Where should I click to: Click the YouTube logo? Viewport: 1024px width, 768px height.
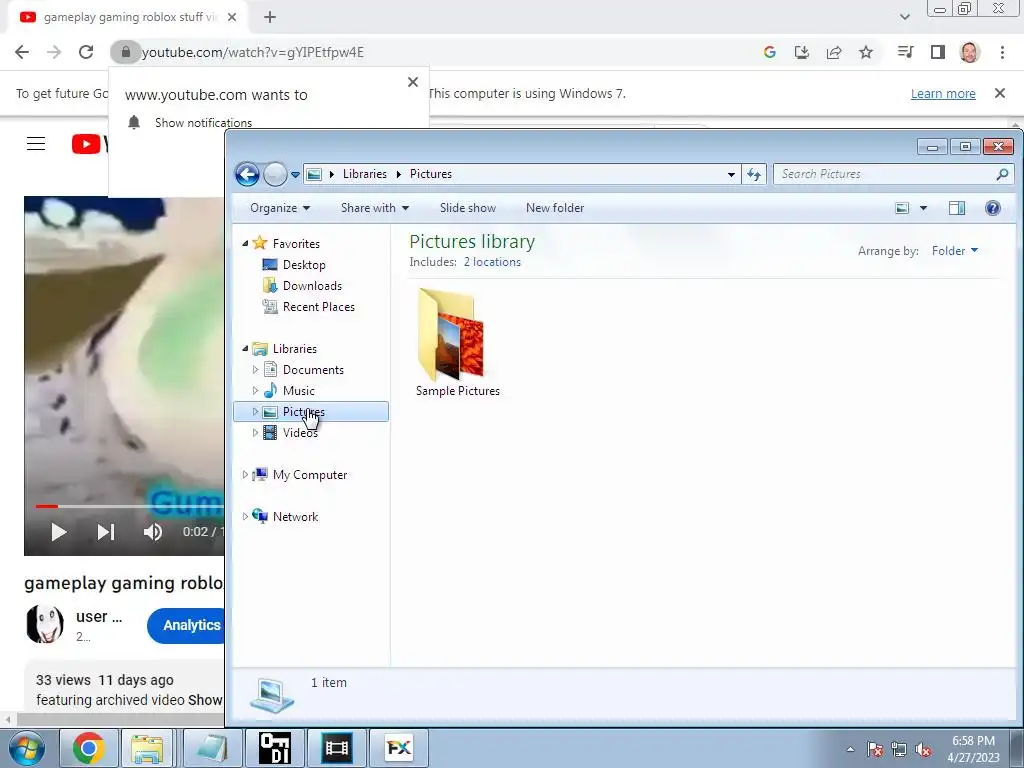coord(89,144)
